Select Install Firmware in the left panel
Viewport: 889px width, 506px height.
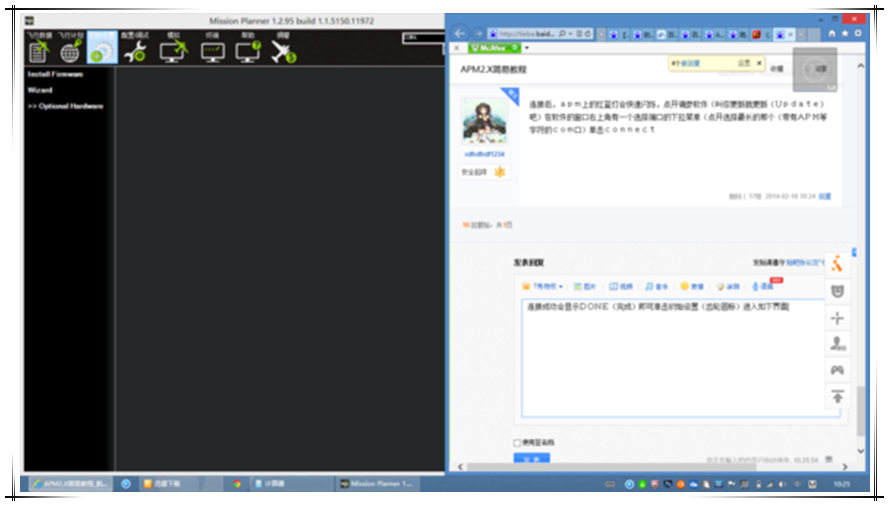(x=54, y=74)
